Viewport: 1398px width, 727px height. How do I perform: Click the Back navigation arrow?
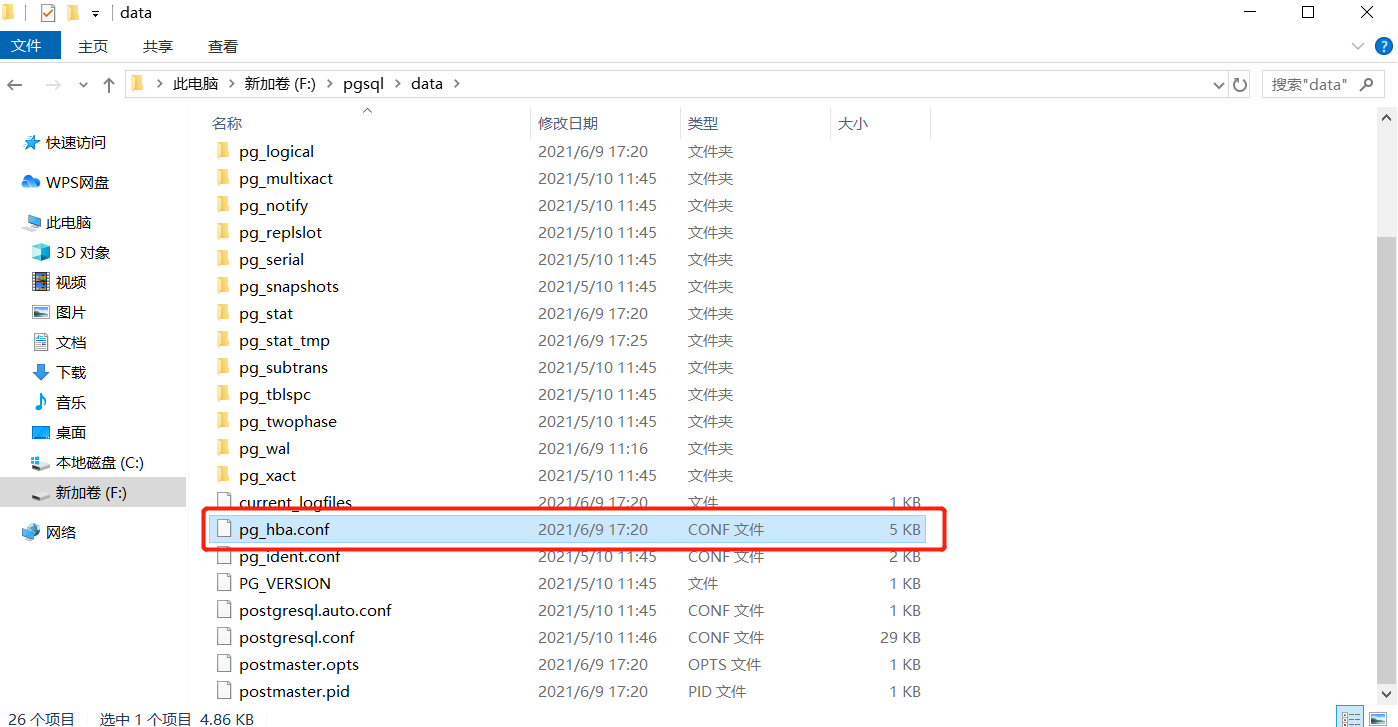(x=15, y=85)
